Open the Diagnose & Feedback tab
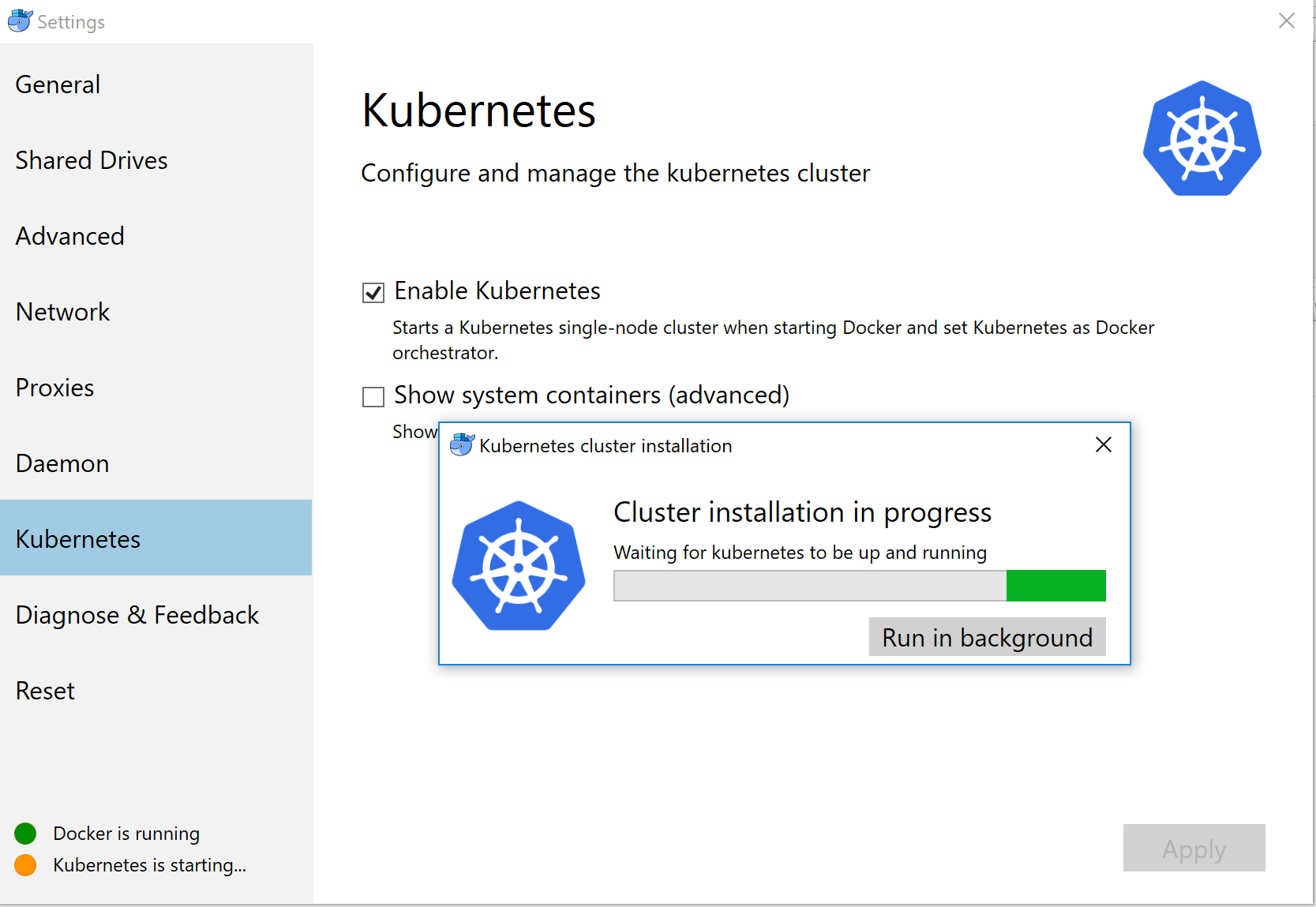1316x907 pixels. (x=156, y=615)
